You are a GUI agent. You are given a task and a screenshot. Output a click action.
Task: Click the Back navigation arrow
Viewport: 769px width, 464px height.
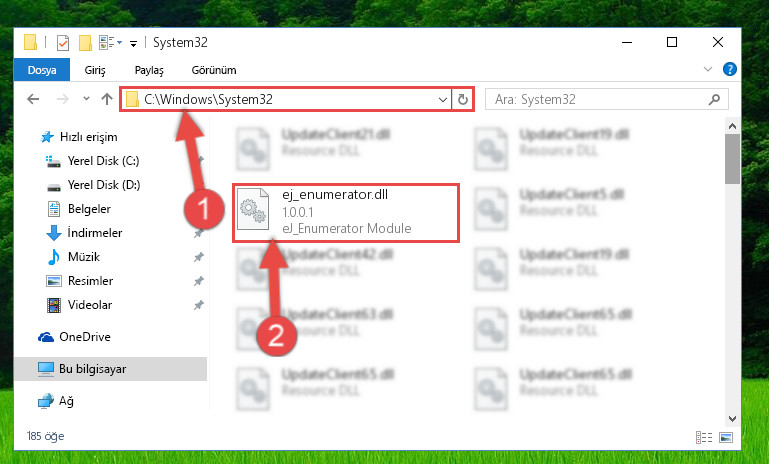(33, 99)
